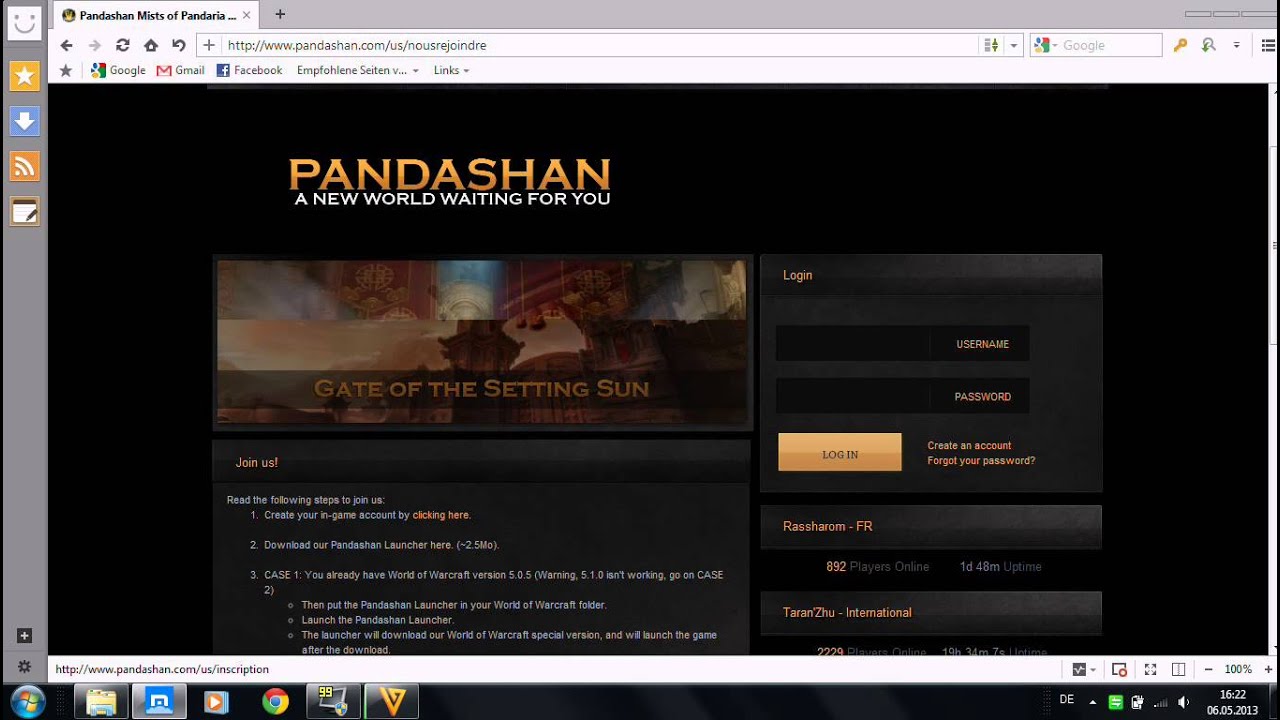Open the Downloads sidebar icon

pyautogui.click(x=24, y=121)
